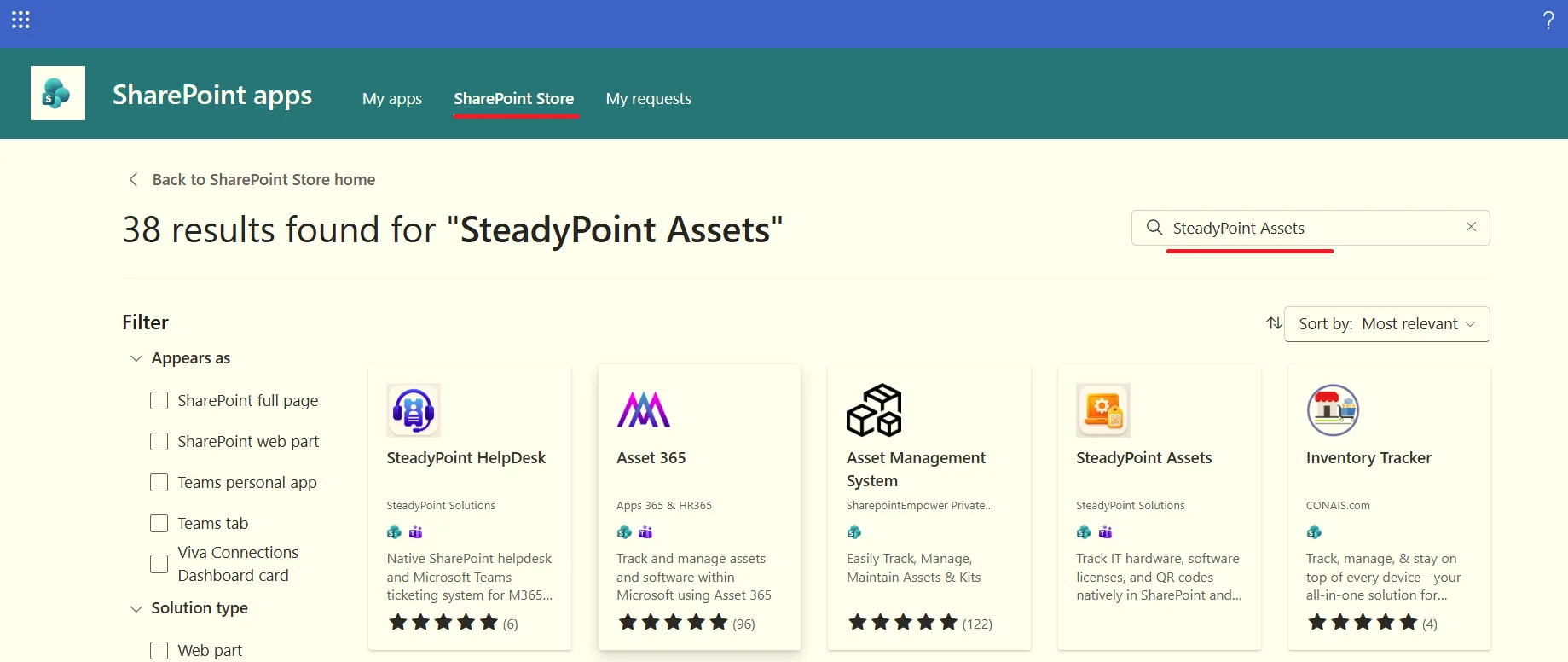1568x662 pixels.
Task: Click the SteadyPoint Assets app icon
Action: click(1103, 410)
